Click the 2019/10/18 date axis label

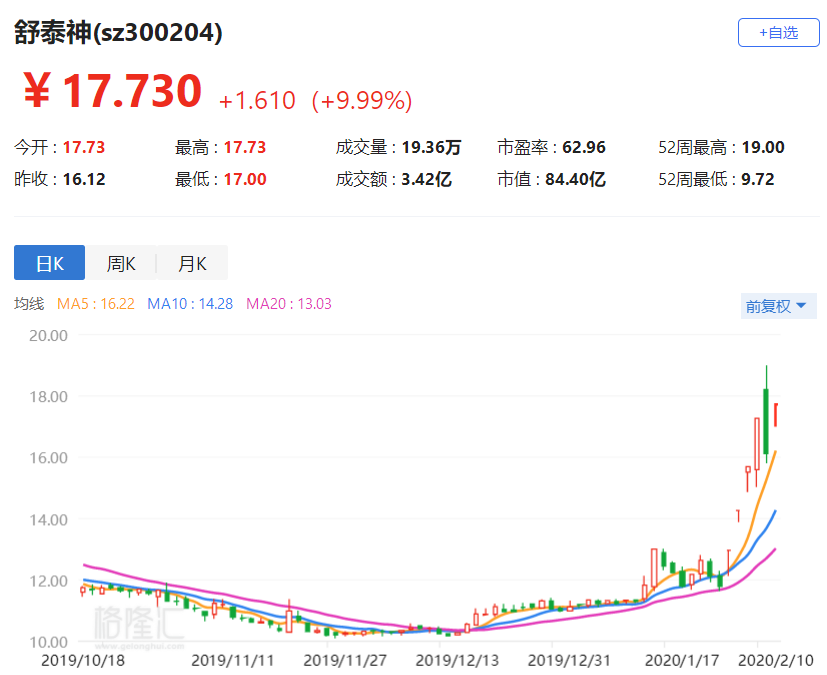click(83, 660)
